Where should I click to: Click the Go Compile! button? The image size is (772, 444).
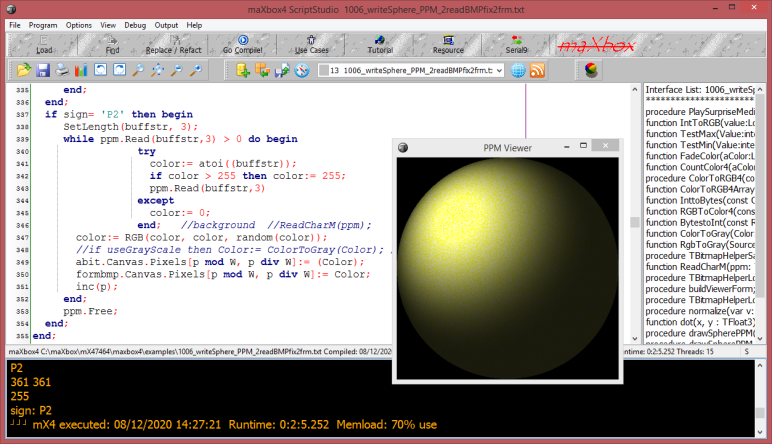click(x=242, y=45)
